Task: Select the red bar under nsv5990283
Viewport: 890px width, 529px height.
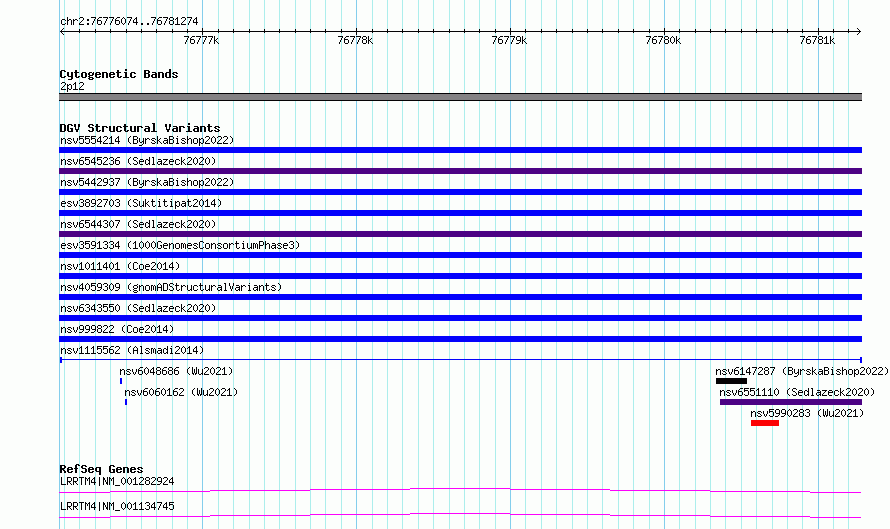Action: pyautogui.click(x=765, y=423)
